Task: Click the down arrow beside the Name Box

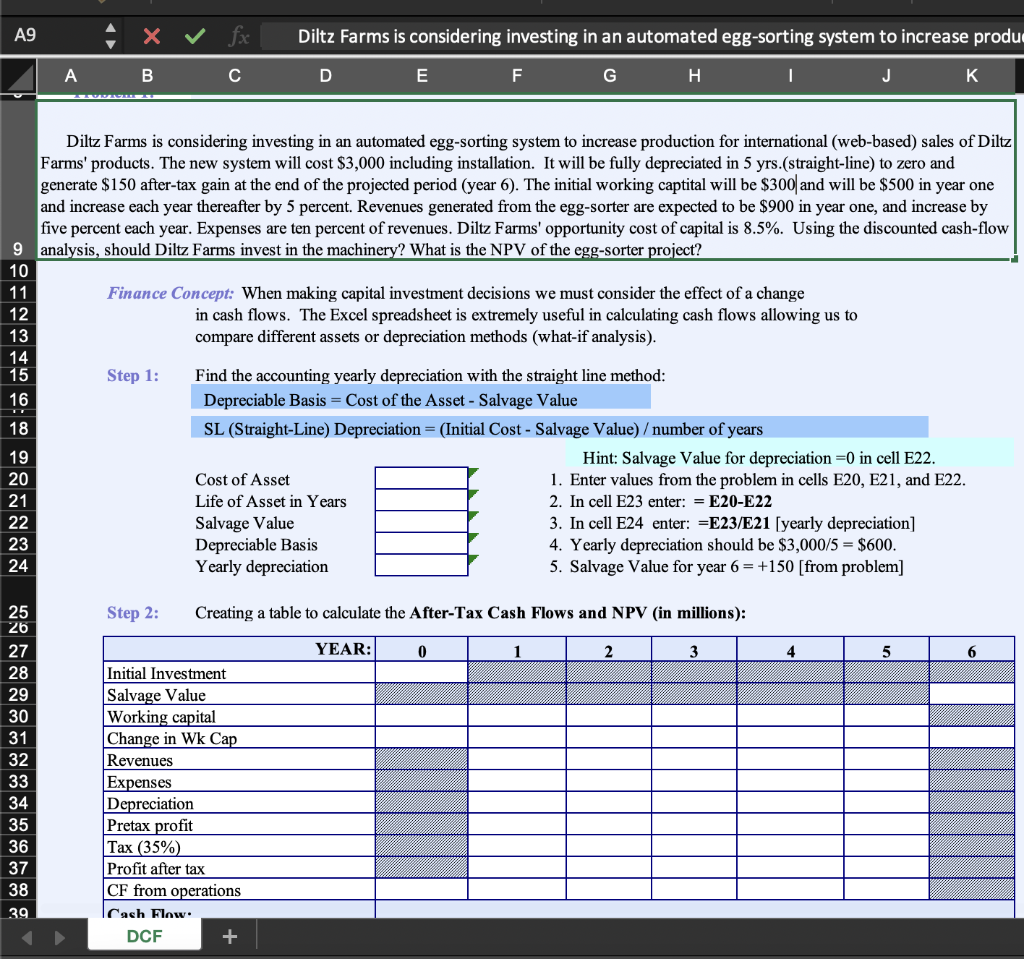Action: (x=110, y=43)
